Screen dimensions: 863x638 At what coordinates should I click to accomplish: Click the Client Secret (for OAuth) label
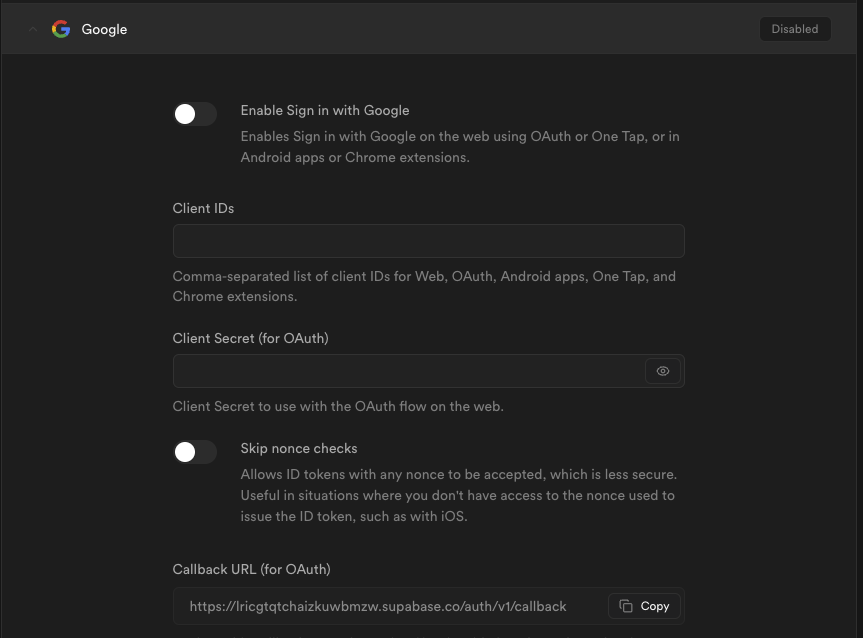tap(250, 338)
